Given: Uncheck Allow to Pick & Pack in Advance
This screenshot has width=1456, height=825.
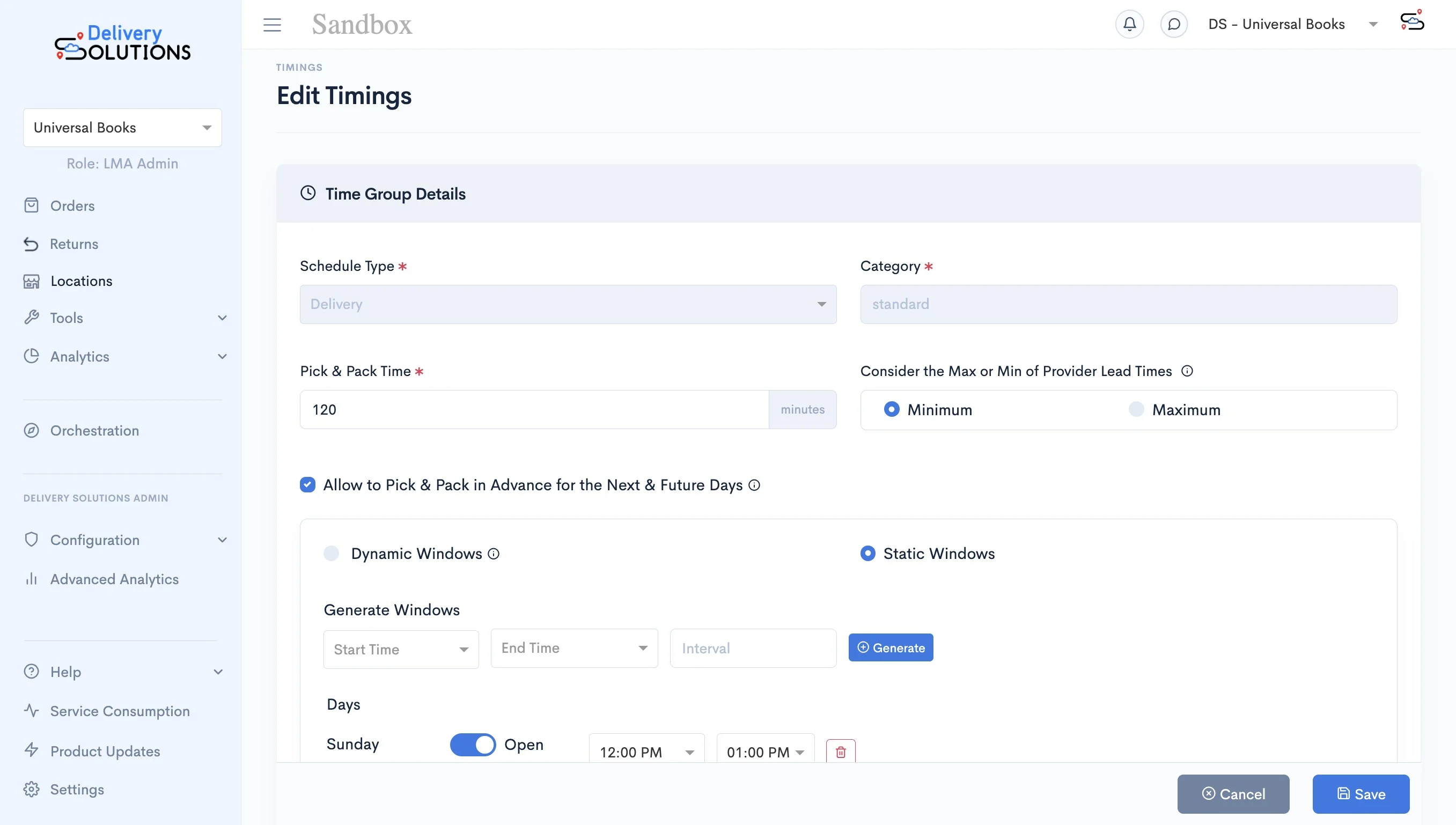Looking at the screenshot, I should click(307, 484).
